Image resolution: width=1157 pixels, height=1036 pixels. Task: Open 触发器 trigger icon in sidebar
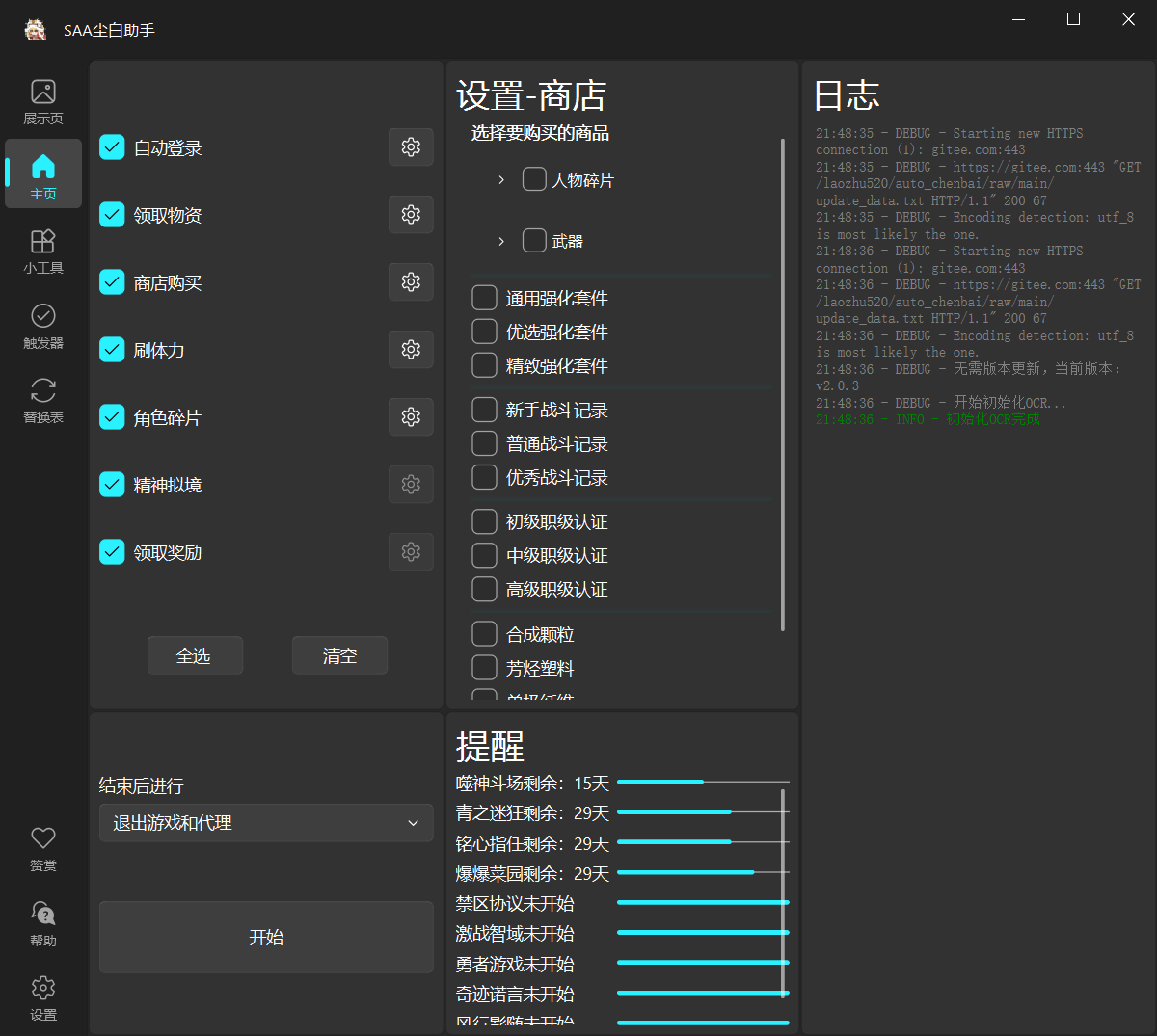tap(43, 326)
